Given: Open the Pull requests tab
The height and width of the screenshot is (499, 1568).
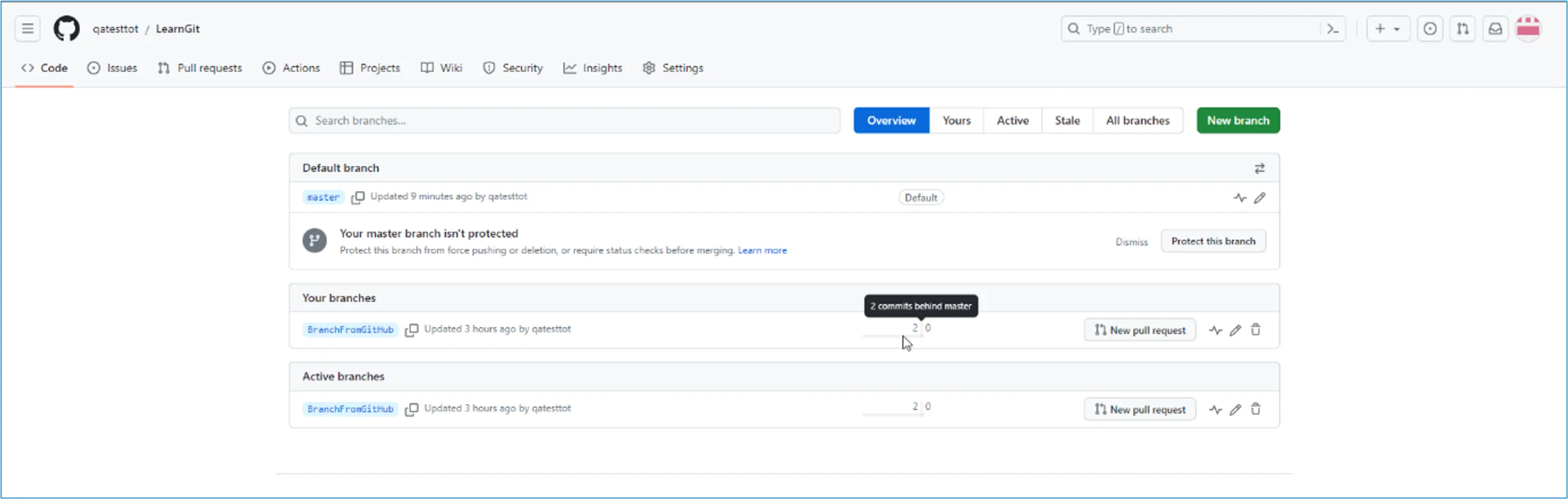Looking at the screenshot, I should coord(200,68).
